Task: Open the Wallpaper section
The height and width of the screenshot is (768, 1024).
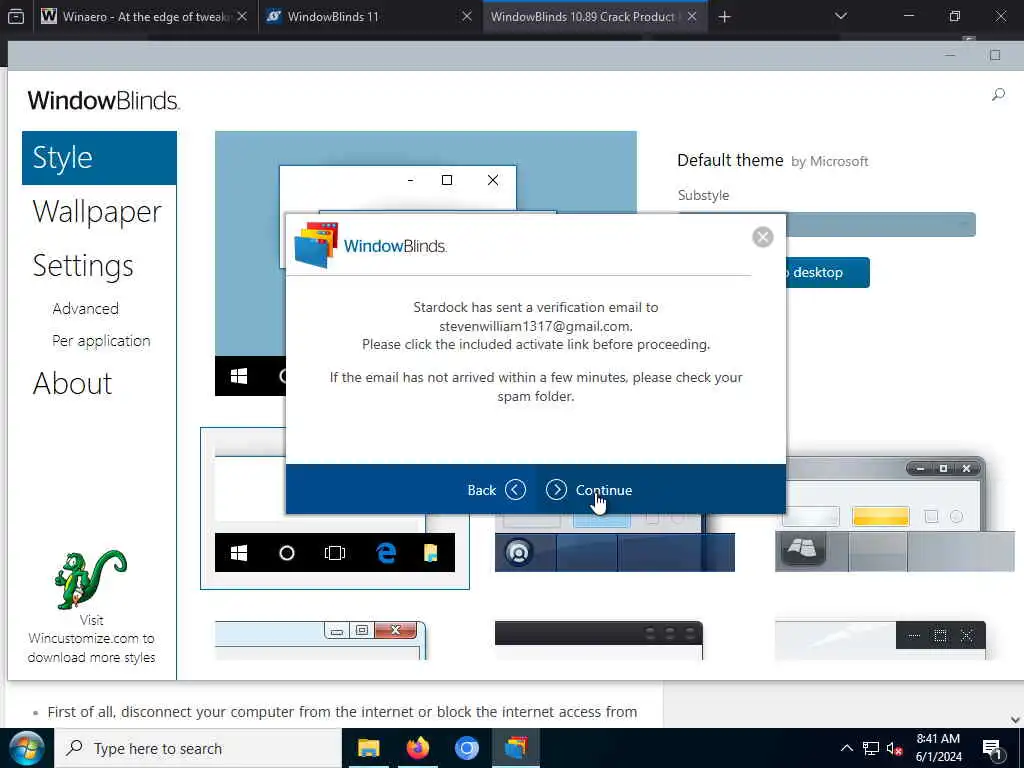Action: tap(97, 212)
